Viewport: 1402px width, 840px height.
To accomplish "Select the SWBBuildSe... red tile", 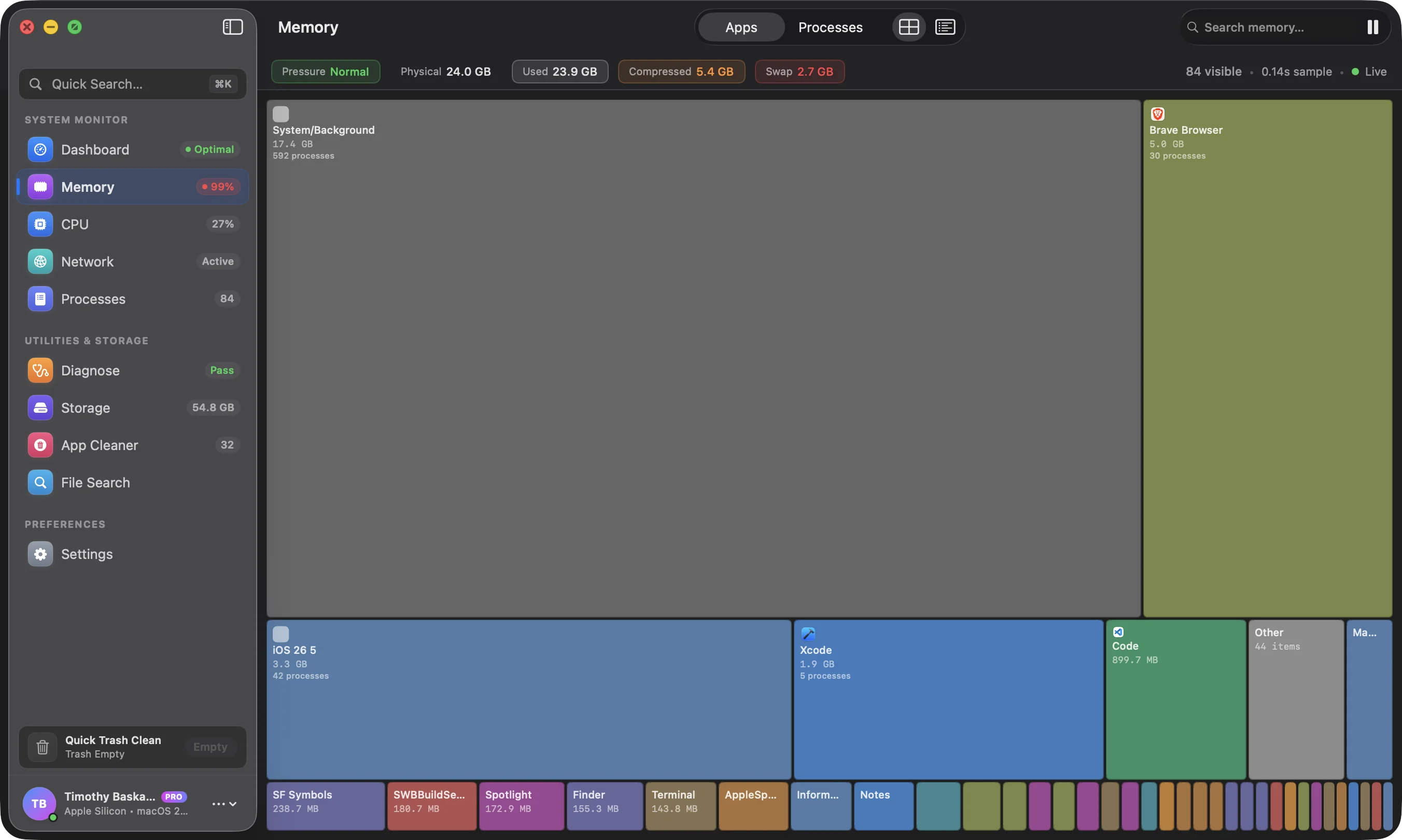I will click(x=432, y=806).
